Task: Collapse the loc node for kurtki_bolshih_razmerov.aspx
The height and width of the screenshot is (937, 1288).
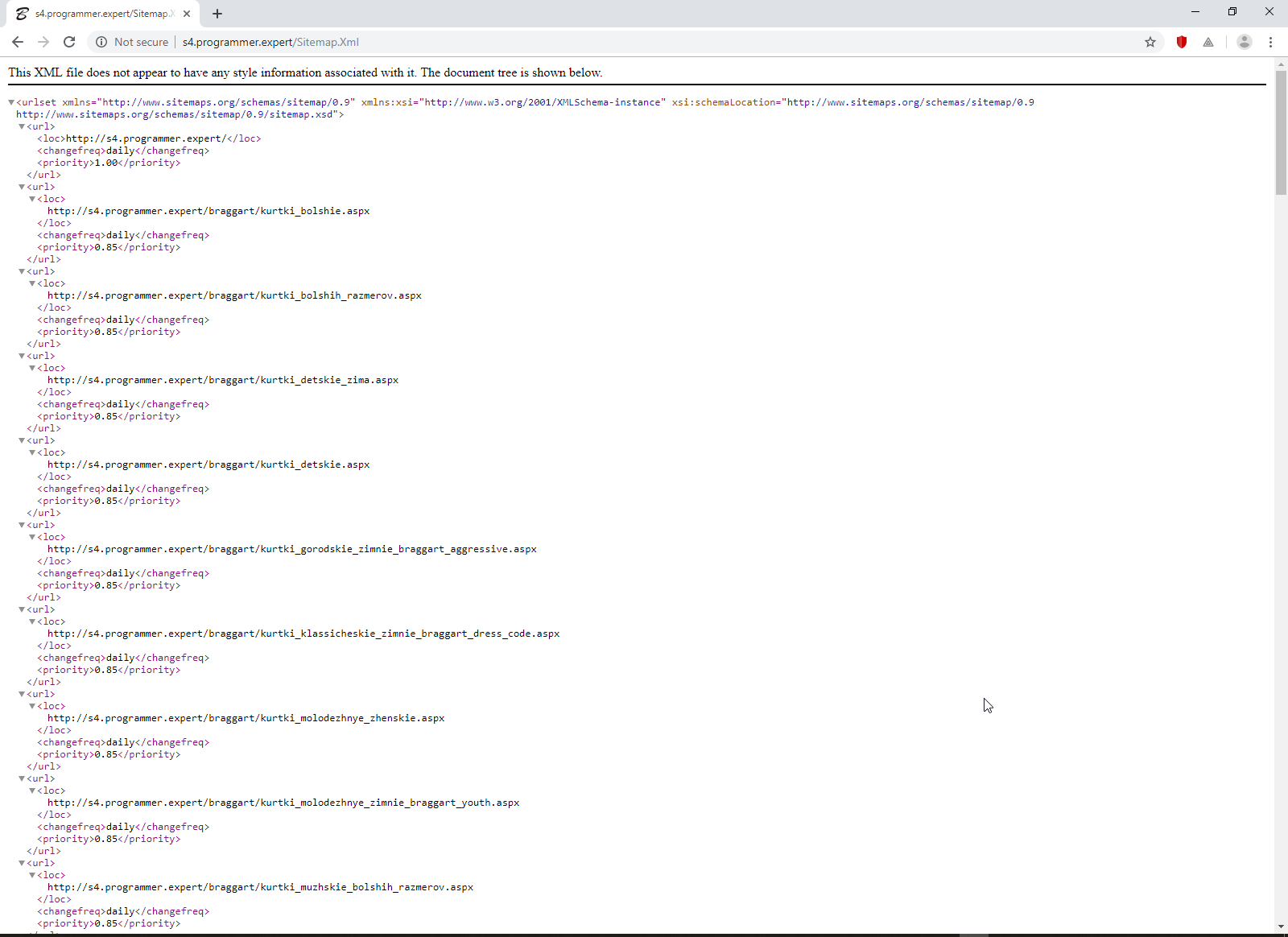Action: click(x=32, y=283)
